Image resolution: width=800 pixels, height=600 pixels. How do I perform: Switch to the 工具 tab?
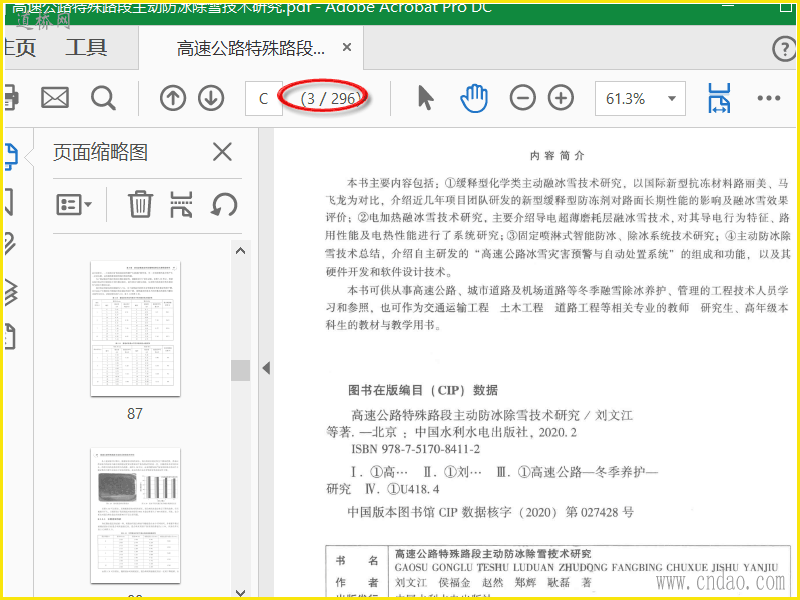(x=86, y=48)
